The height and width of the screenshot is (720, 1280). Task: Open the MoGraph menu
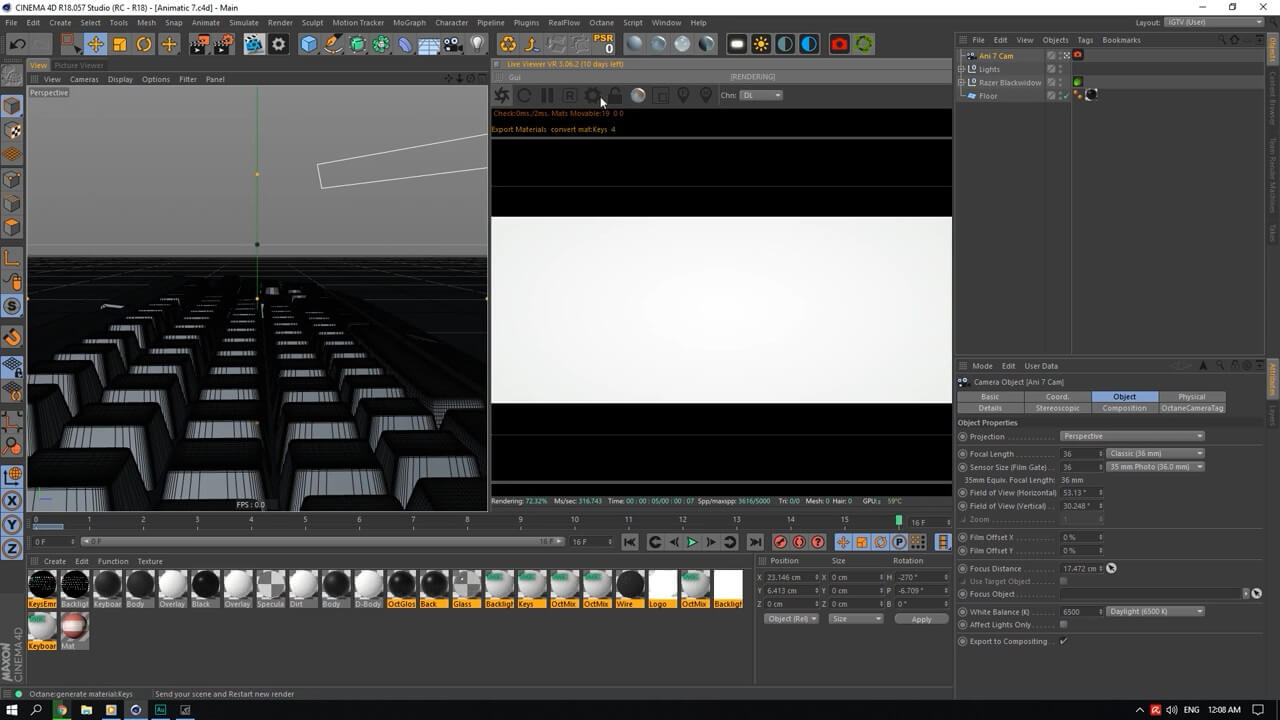click(x=408, y=22)
